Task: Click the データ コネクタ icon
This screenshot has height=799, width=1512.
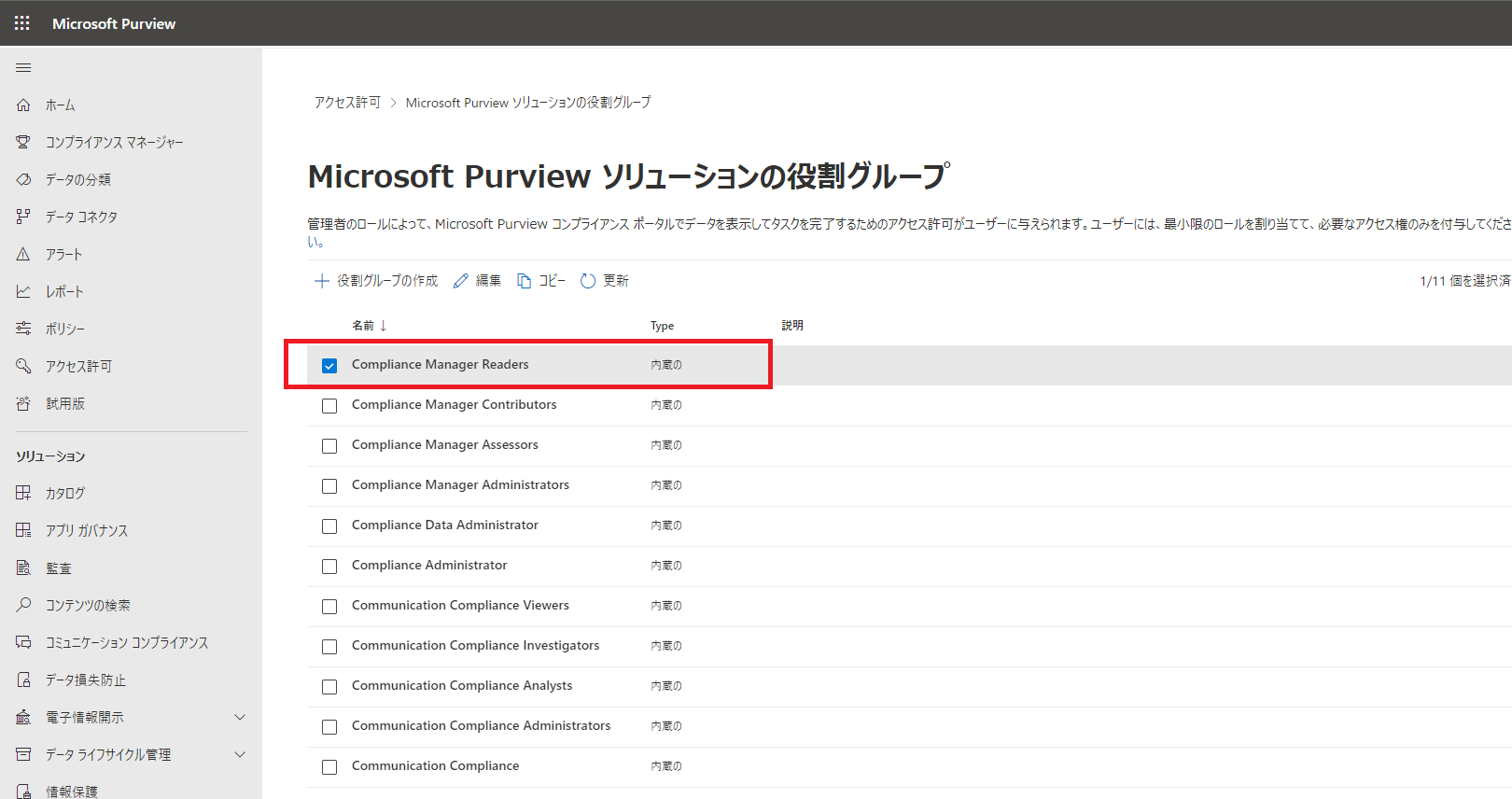Action: 23,217
